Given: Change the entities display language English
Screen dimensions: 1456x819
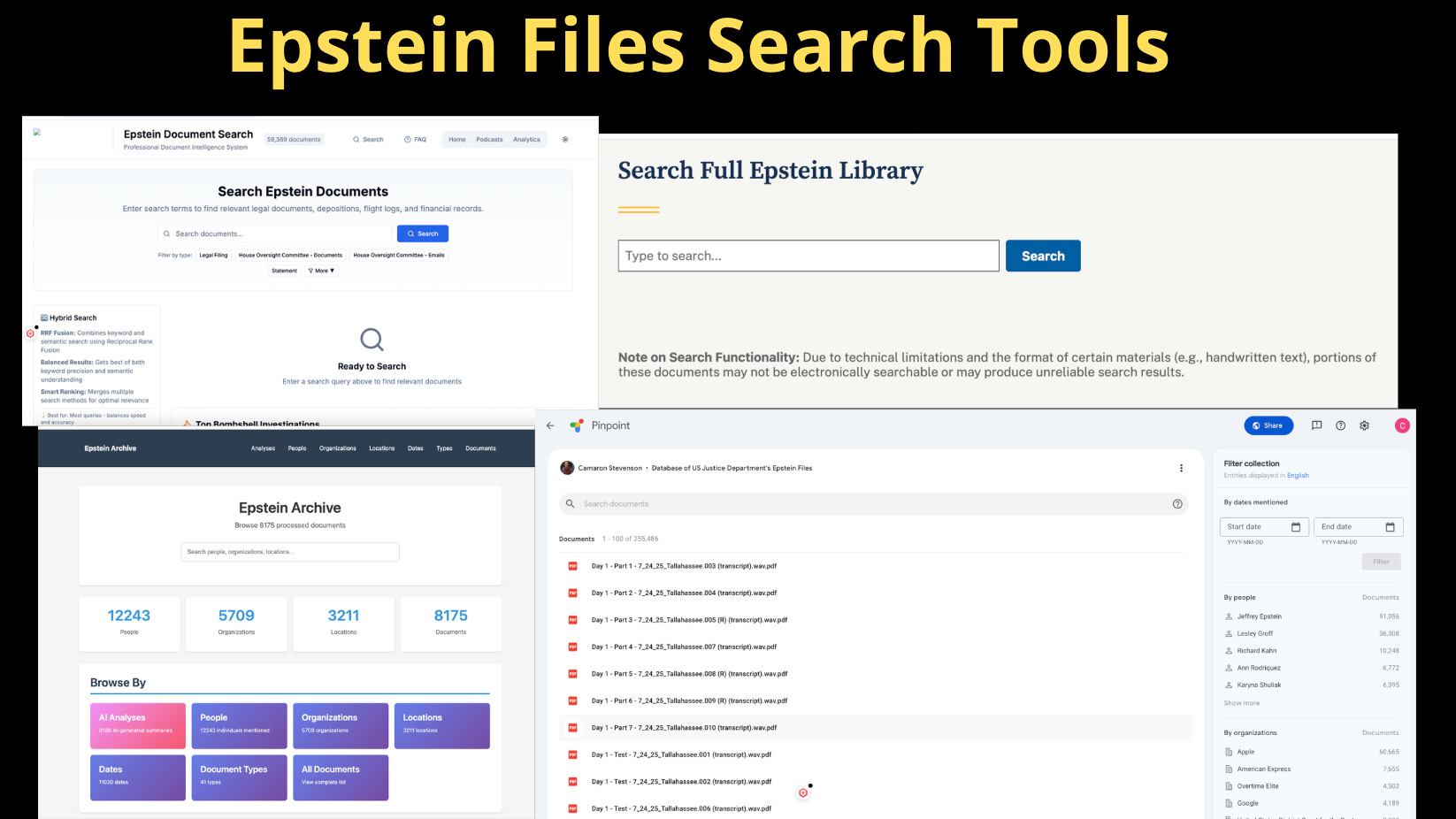Looking at the screenshot, I should coord(1298,476).
